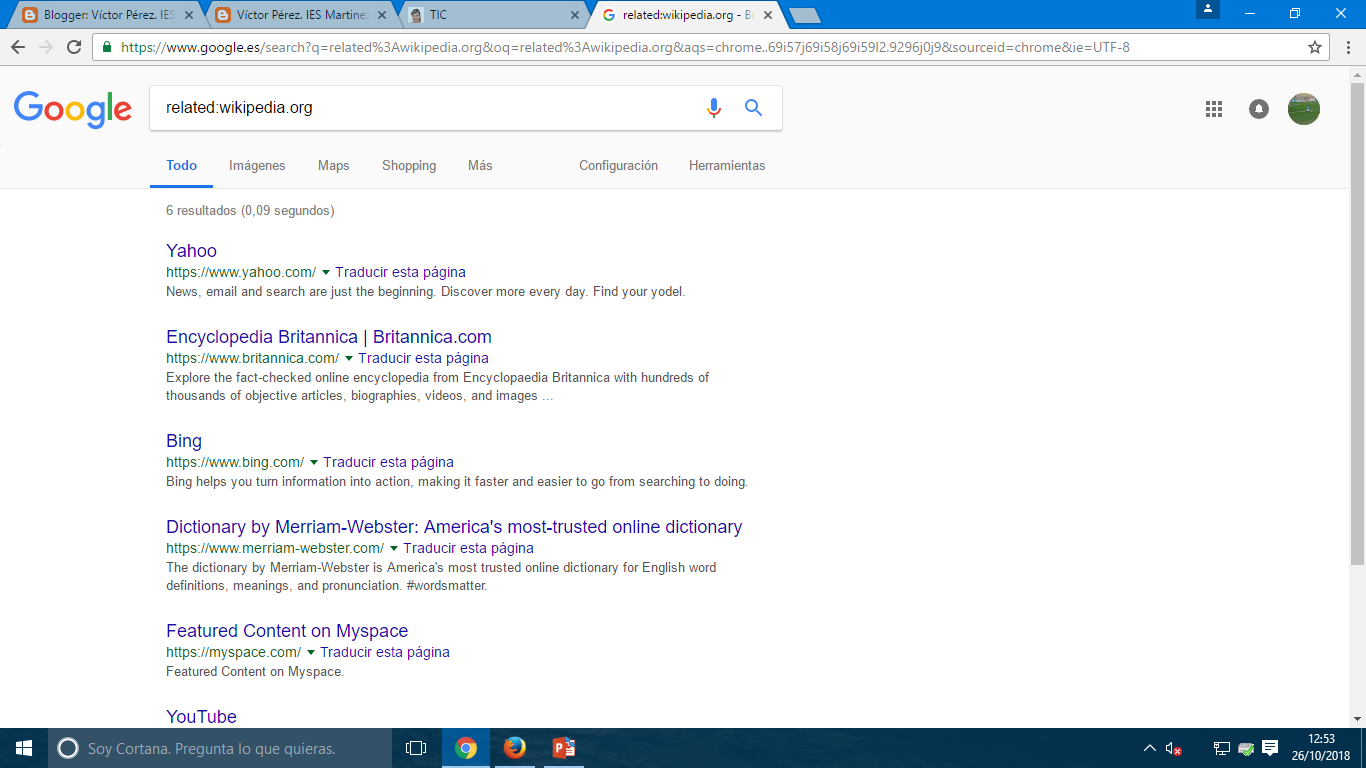Viewport: 1366px width, 768px height.
Task: Expand the Yahoo result dropdown arrow
Action: coord(326,272)
